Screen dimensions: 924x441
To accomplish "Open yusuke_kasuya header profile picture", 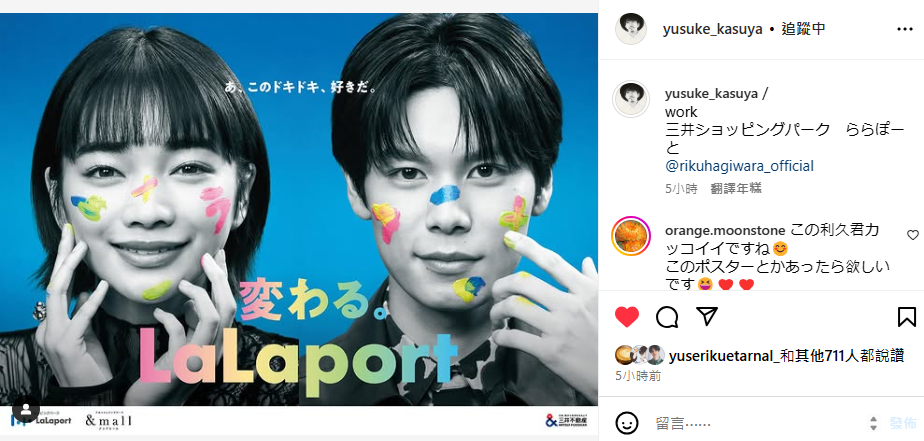I will (x=631, y=28).
